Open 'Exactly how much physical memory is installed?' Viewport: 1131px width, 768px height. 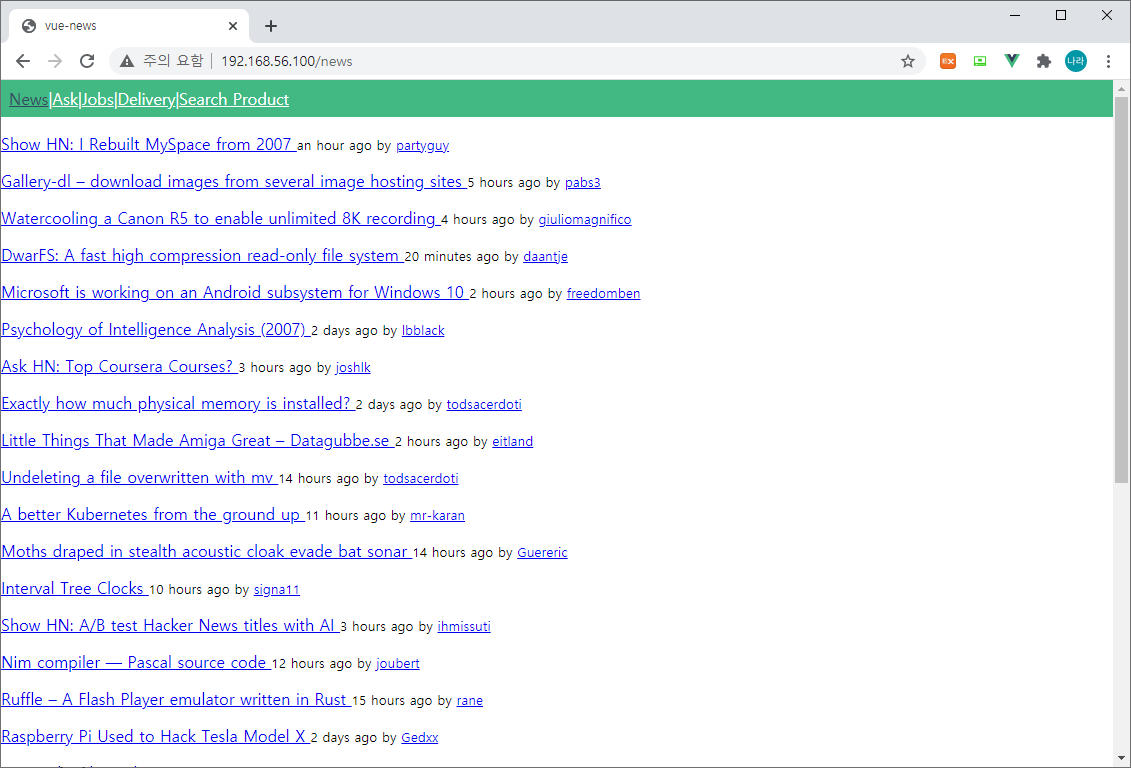click(177, 403)
